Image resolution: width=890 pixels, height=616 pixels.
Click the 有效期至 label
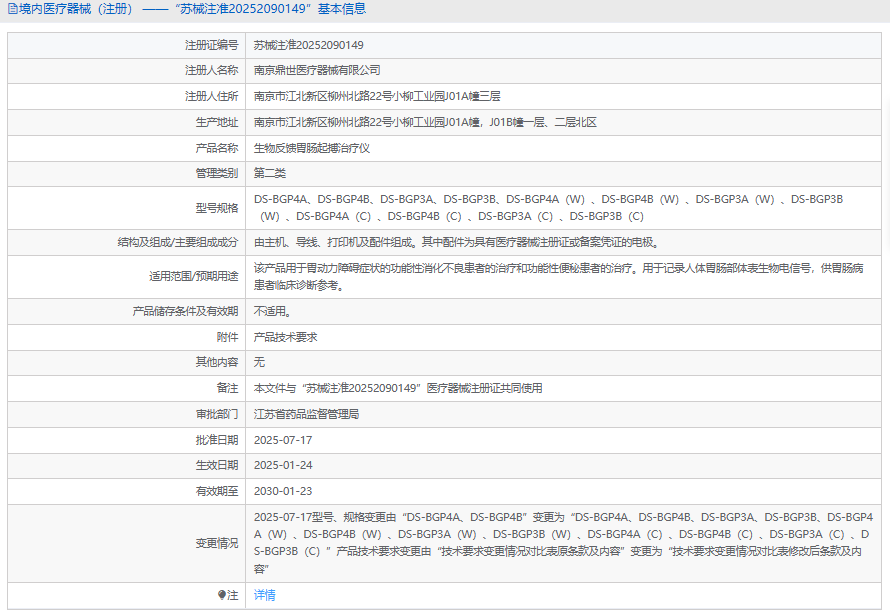click(217, 491)
